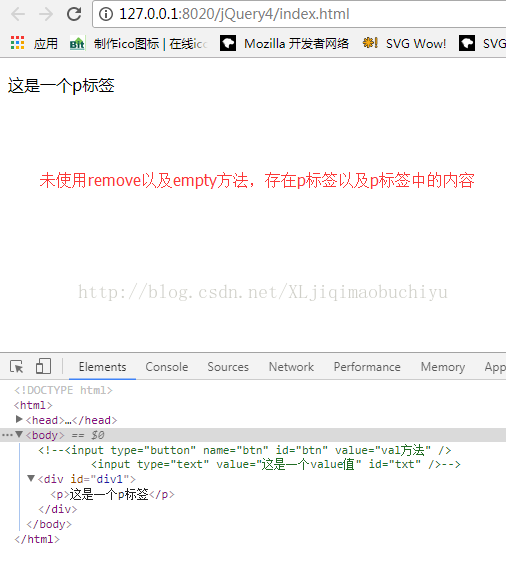Select the <body> == $0 node

pyautogui.click(x=253, y=435)
